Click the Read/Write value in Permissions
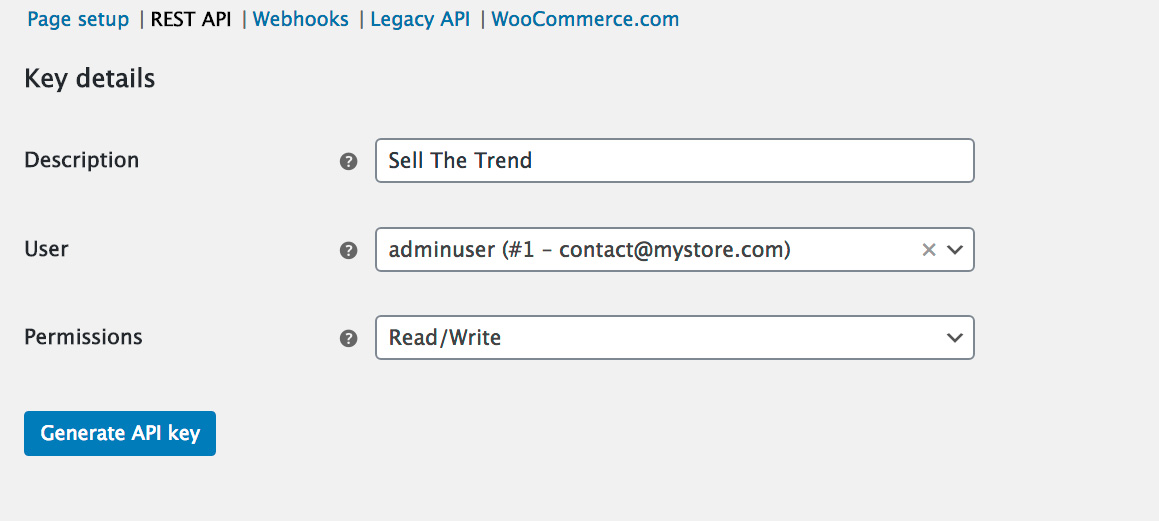Viewport: 1159px width, 521px height. click(x=445, y=338)
